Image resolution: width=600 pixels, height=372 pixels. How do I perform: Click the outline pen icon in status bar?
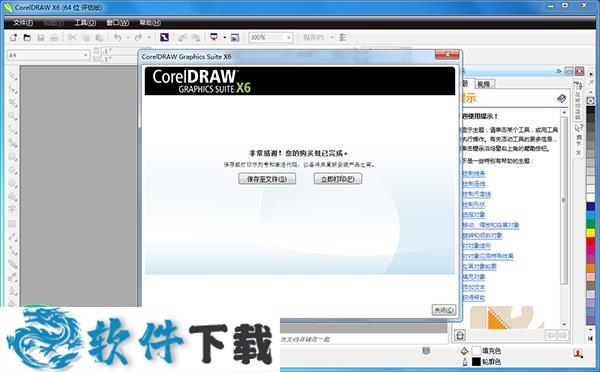point(465,361)
